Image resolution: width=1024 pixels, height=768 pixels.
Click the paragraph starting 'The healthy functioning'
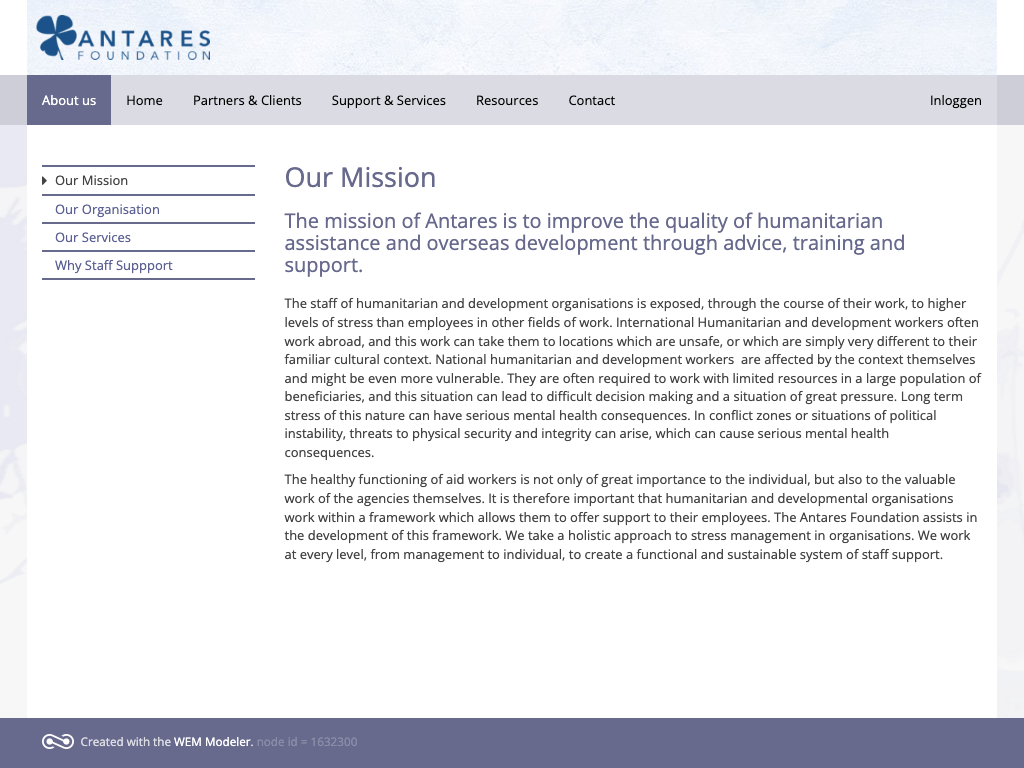click(631, 517)
